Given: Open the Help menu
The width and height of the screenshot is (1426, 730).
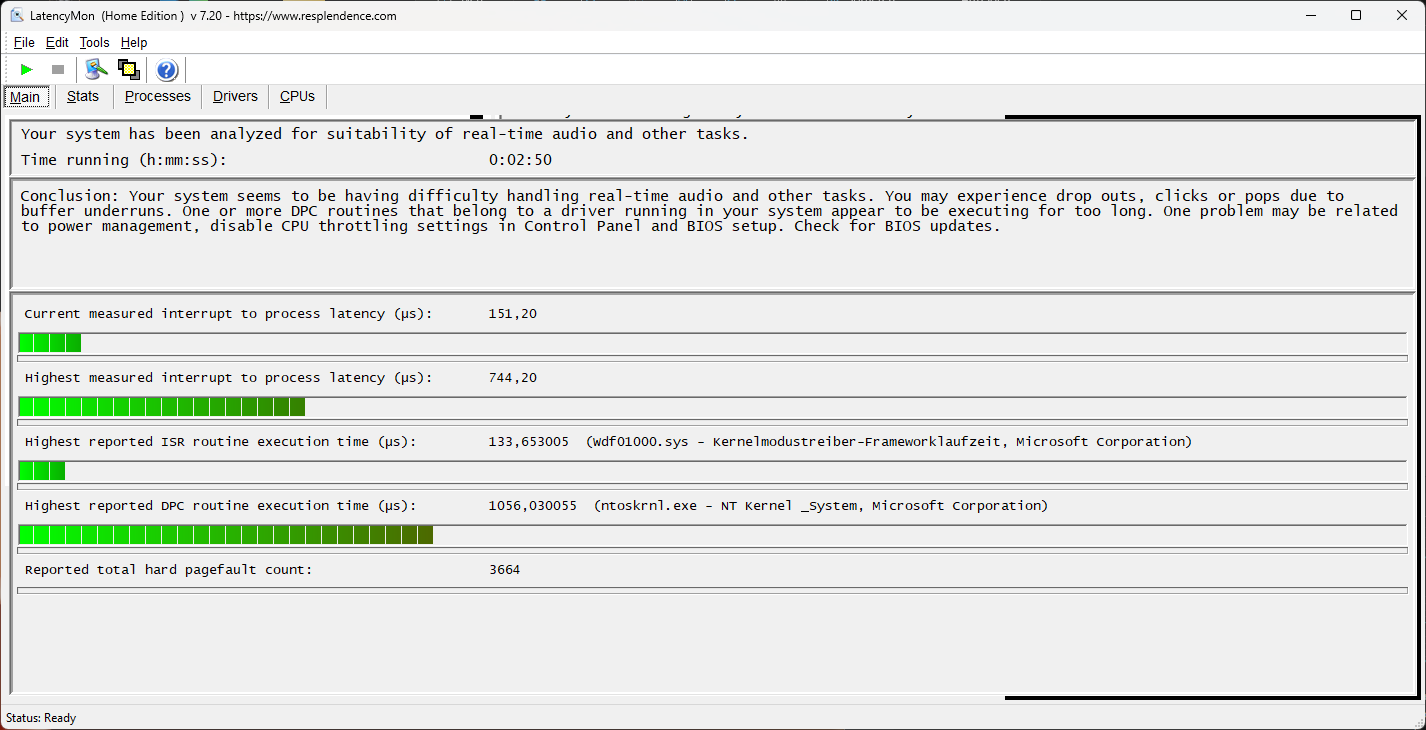Looking at the screenshot, I should pyautogui.click(x=134, y=42).
